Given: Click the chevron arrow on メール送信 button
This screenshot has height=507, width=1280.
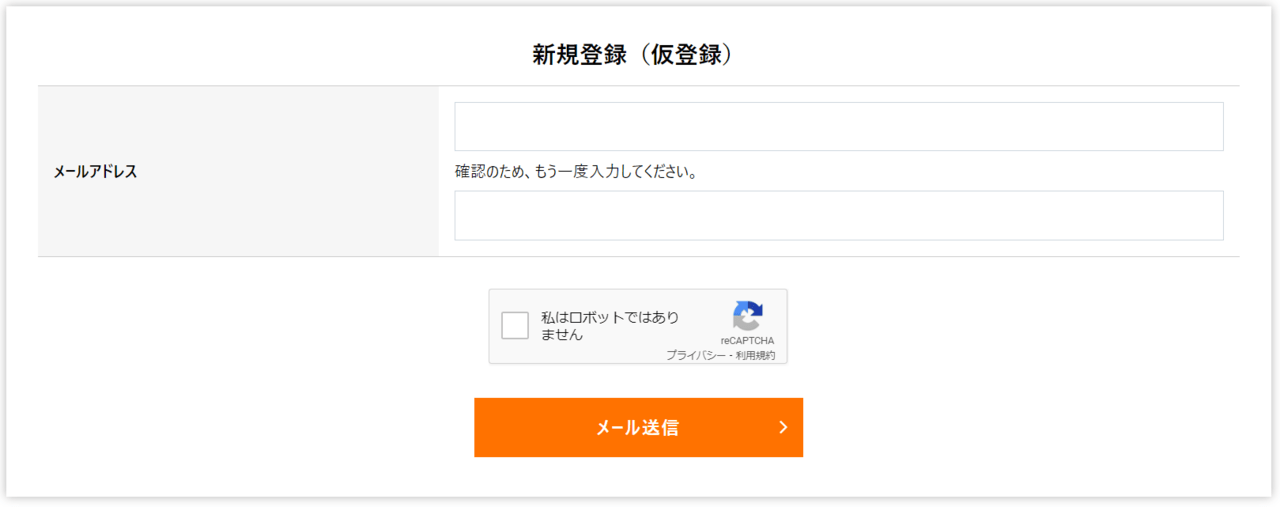Looking at the screenshot, I should click(x=783, y=428).
